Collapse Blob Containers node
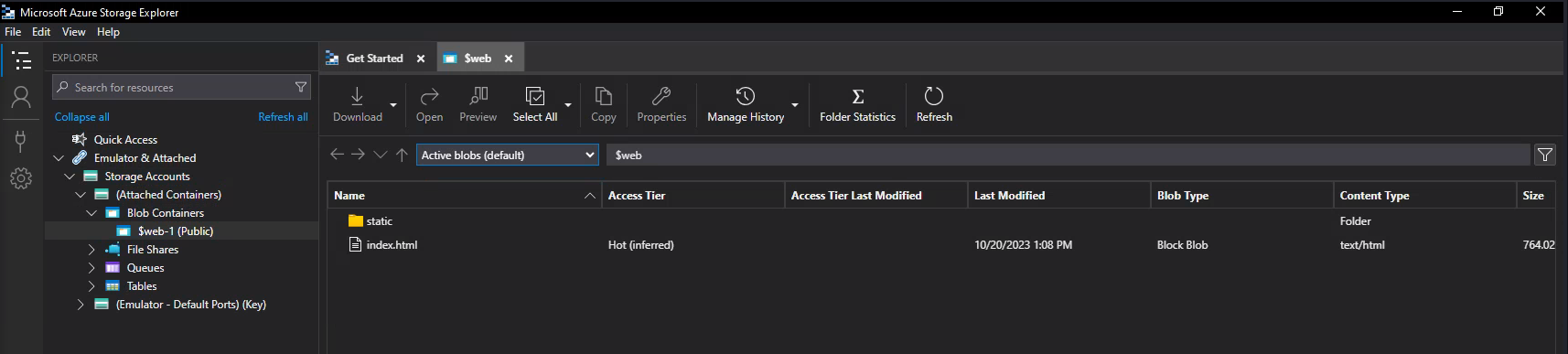Viewport: 1568px width, 354px height. pyautogui.click(x=91, y=213)
